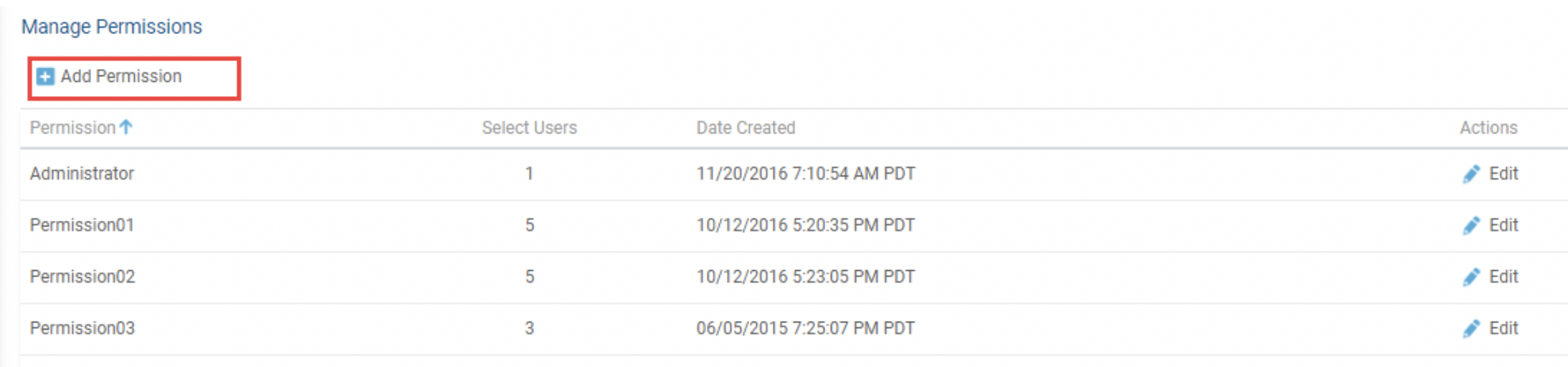This screenshot has height=367, width=1568.
Task: Open Edit link for Permission01
Action: [1503, 226]
